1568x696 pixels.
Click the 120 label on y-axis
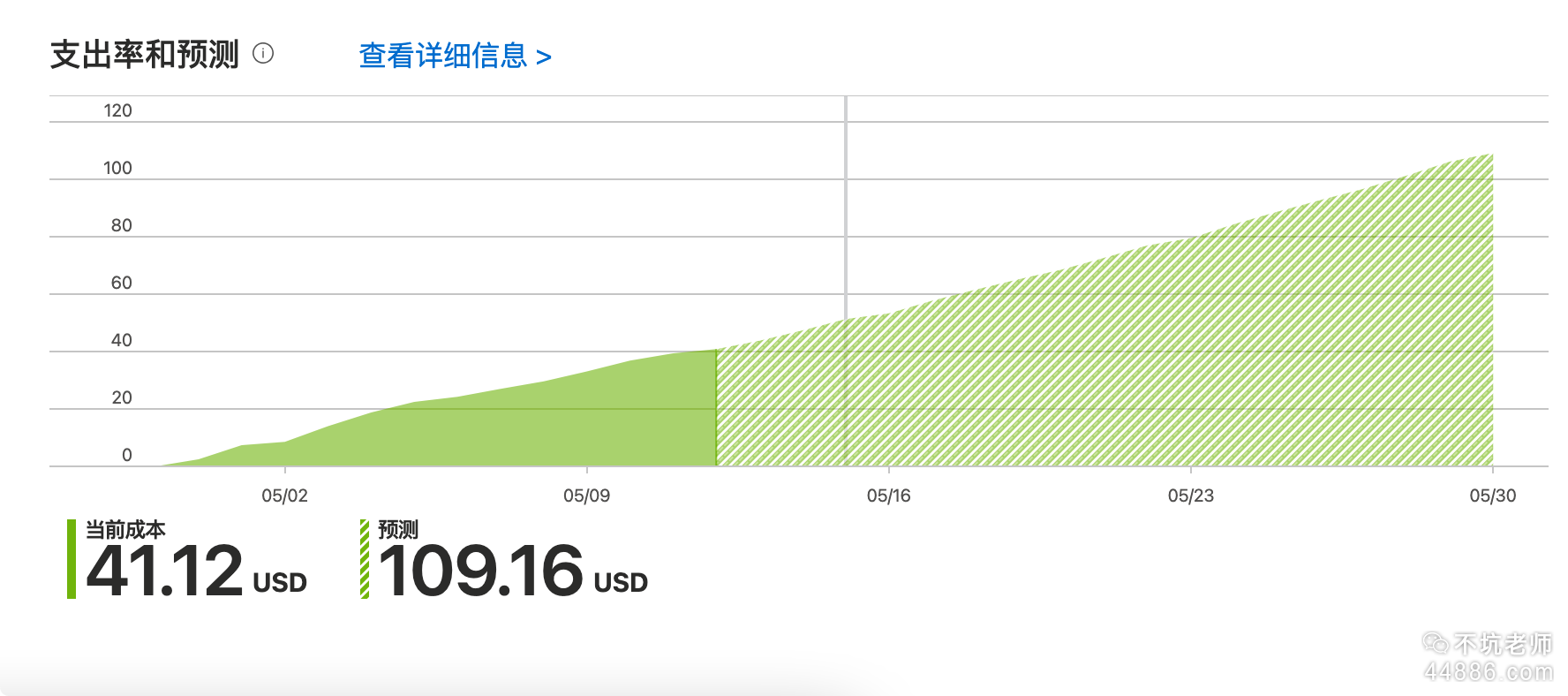(117, 110)
